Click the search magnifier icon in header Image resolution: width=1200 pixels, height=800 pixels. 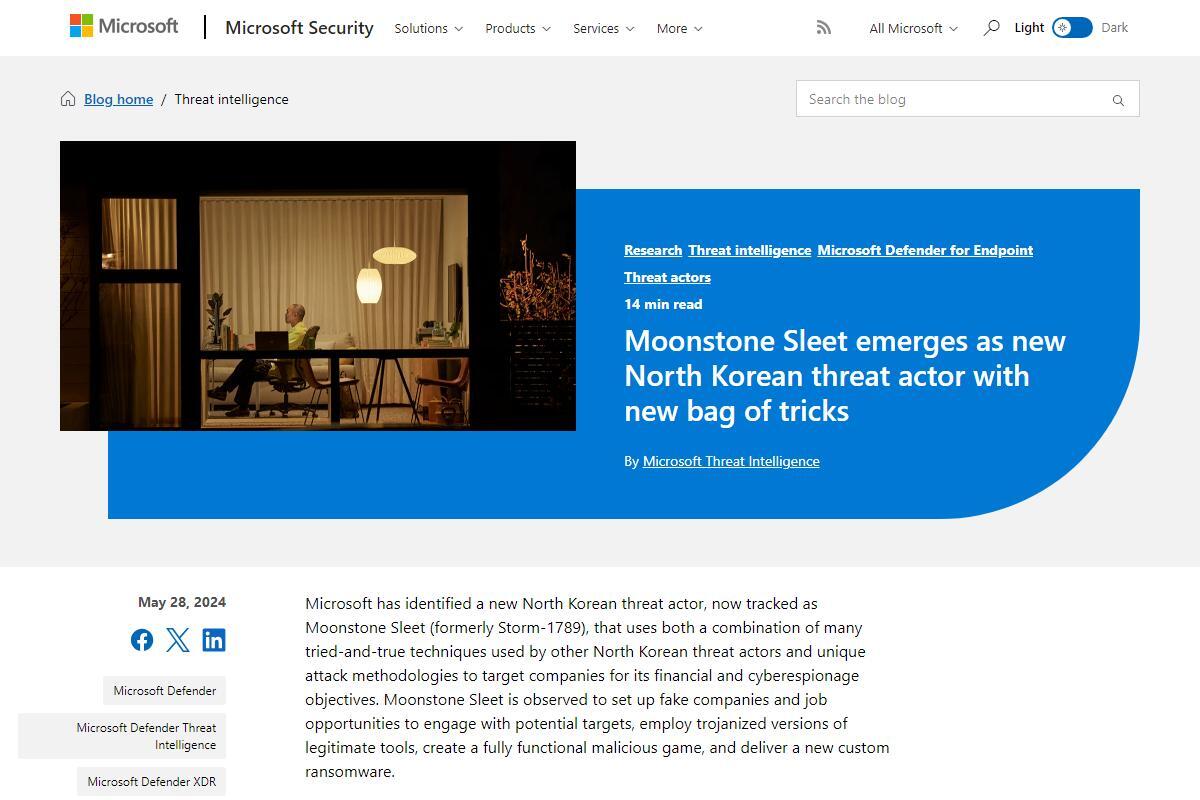pyautogui.click(x=991, y=28)
